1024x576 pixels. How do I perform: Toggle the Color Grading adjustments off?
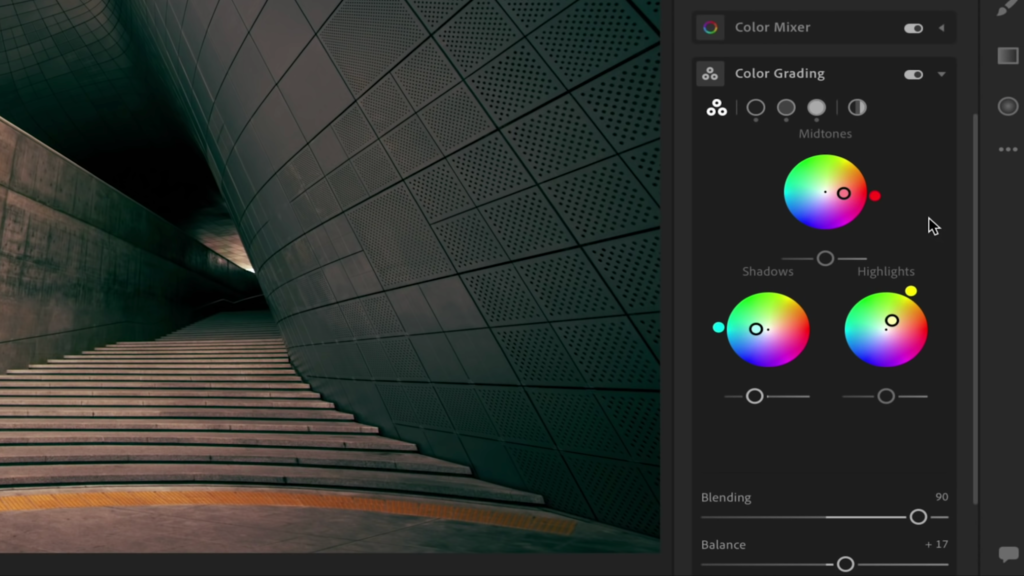pyautogui.click(x=913, y=74)
